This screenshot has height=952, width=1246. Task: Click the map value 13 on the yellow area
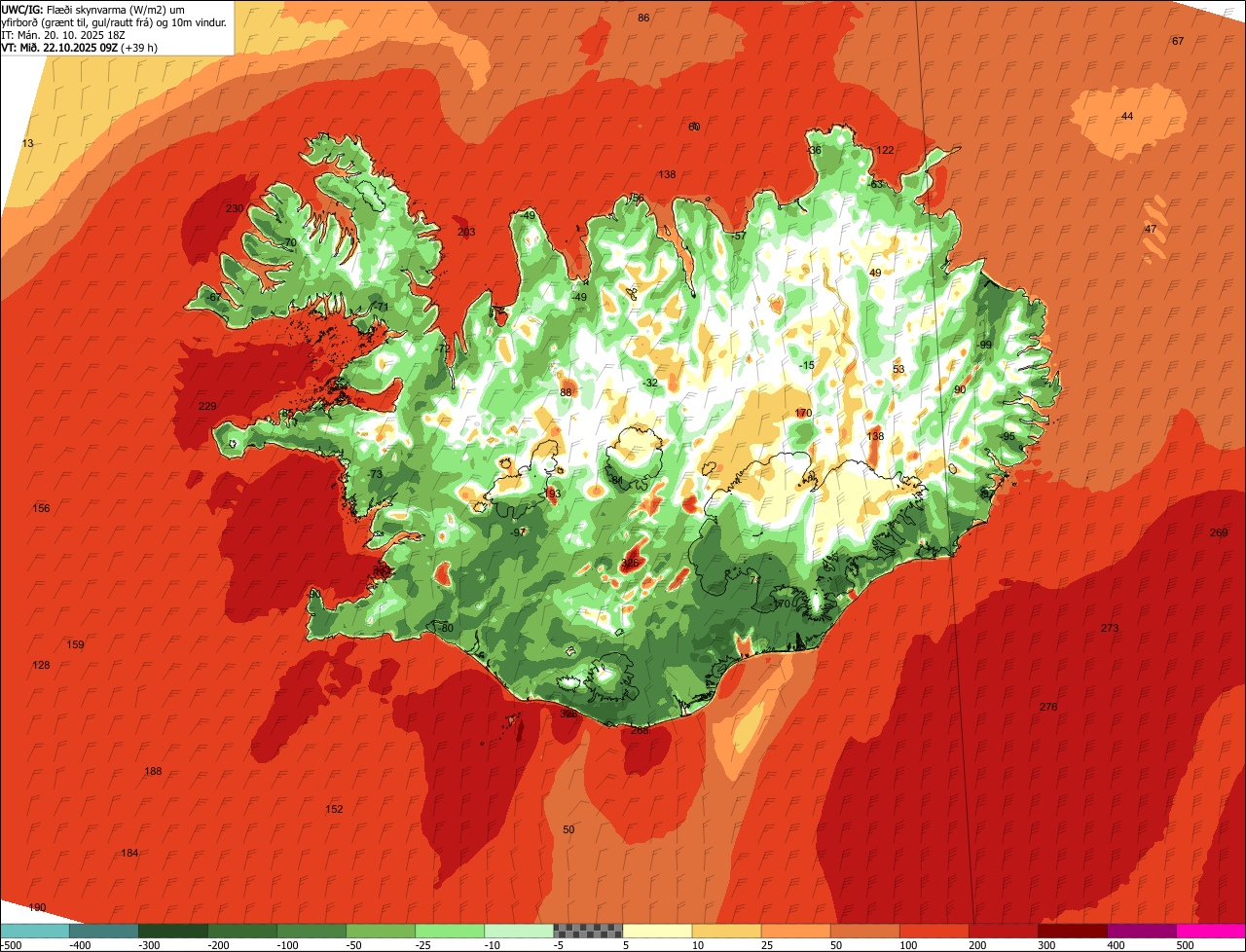click(27, 144)
